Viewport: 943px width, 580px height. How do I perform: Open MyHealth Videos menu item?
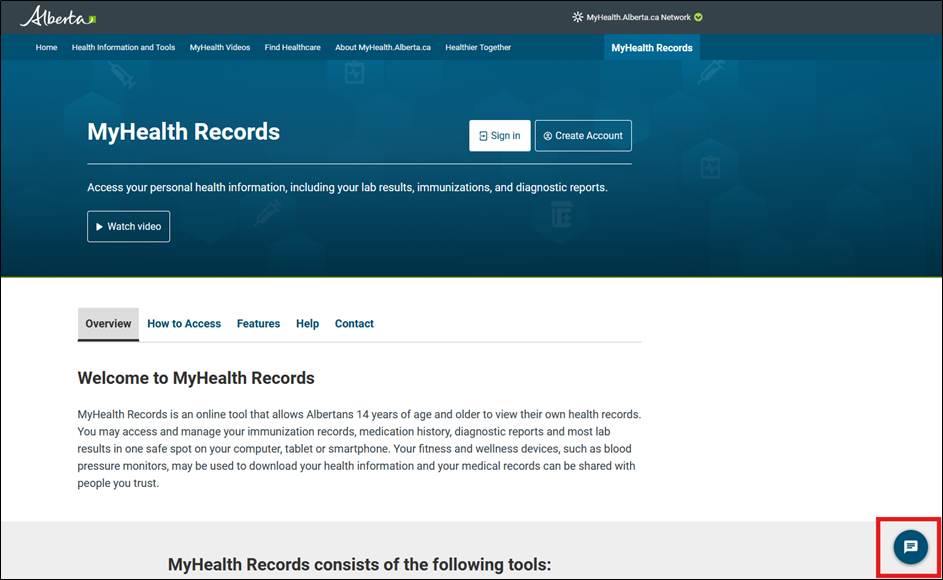point(220,48)
